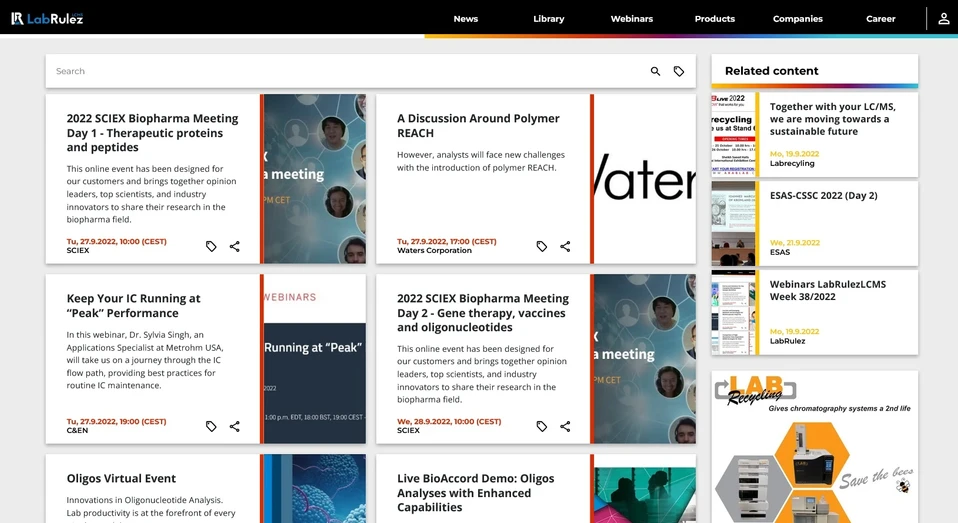
Task: Open related item Together with your LC/MS
Action: pos(833,119)
